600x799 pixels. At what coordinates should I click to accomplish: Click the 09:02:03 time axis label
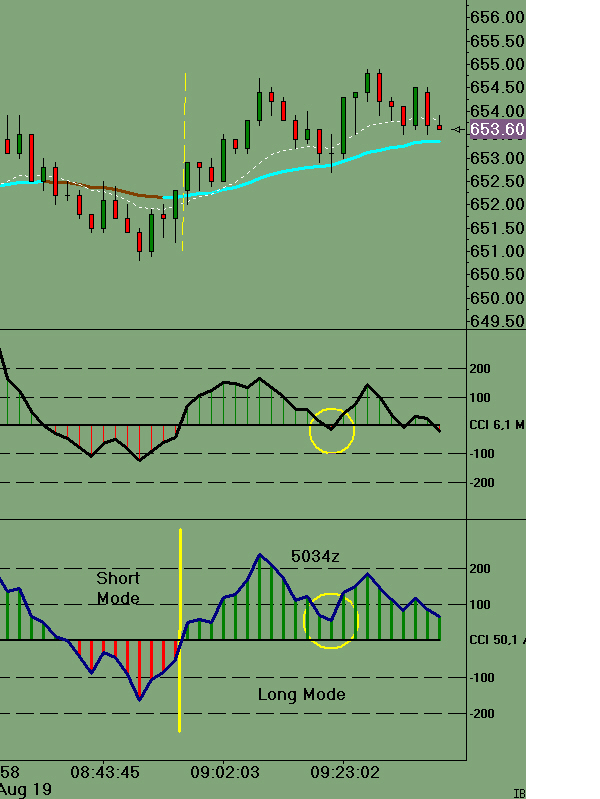[225, 773]
